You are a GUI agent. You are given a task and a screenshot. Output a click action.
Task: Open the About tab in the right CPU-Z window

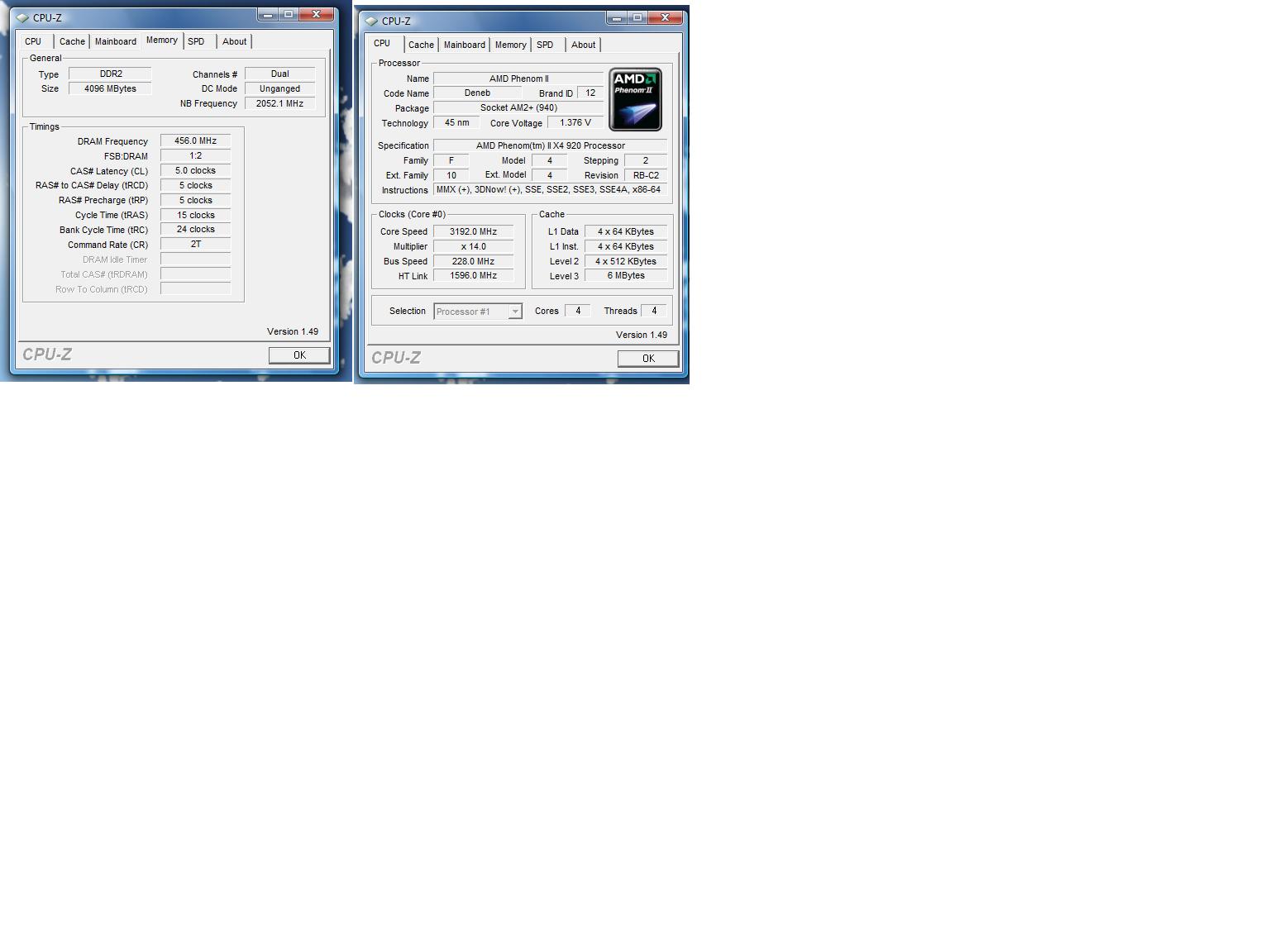[584, 45]
